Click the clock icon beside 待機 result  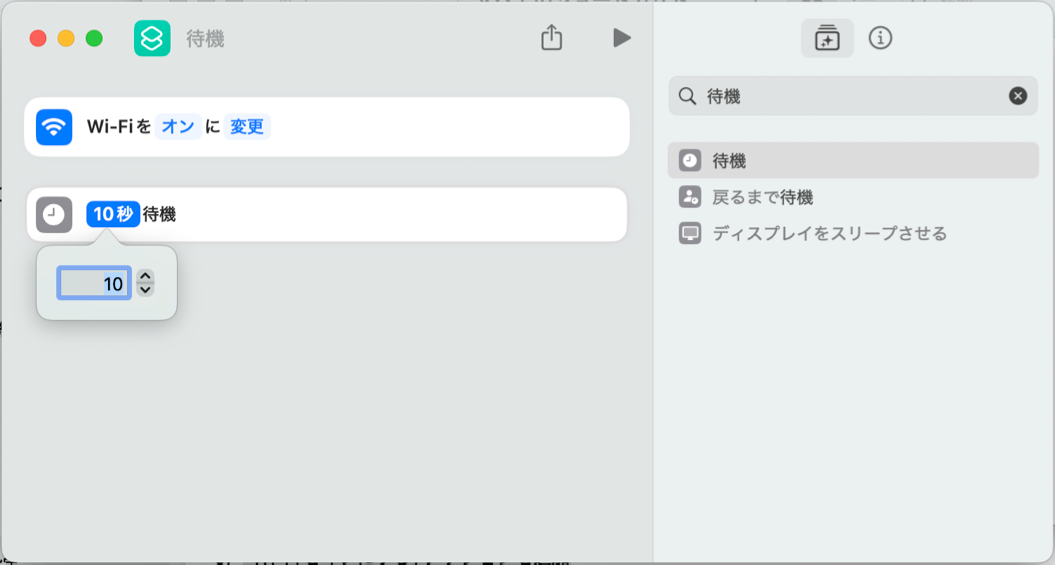(690, 160)
